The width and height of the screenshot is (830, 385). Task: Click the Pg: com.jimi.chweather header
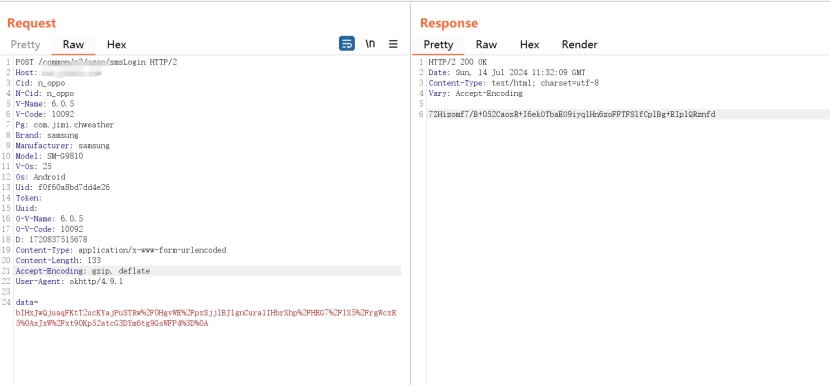point(65,125)
